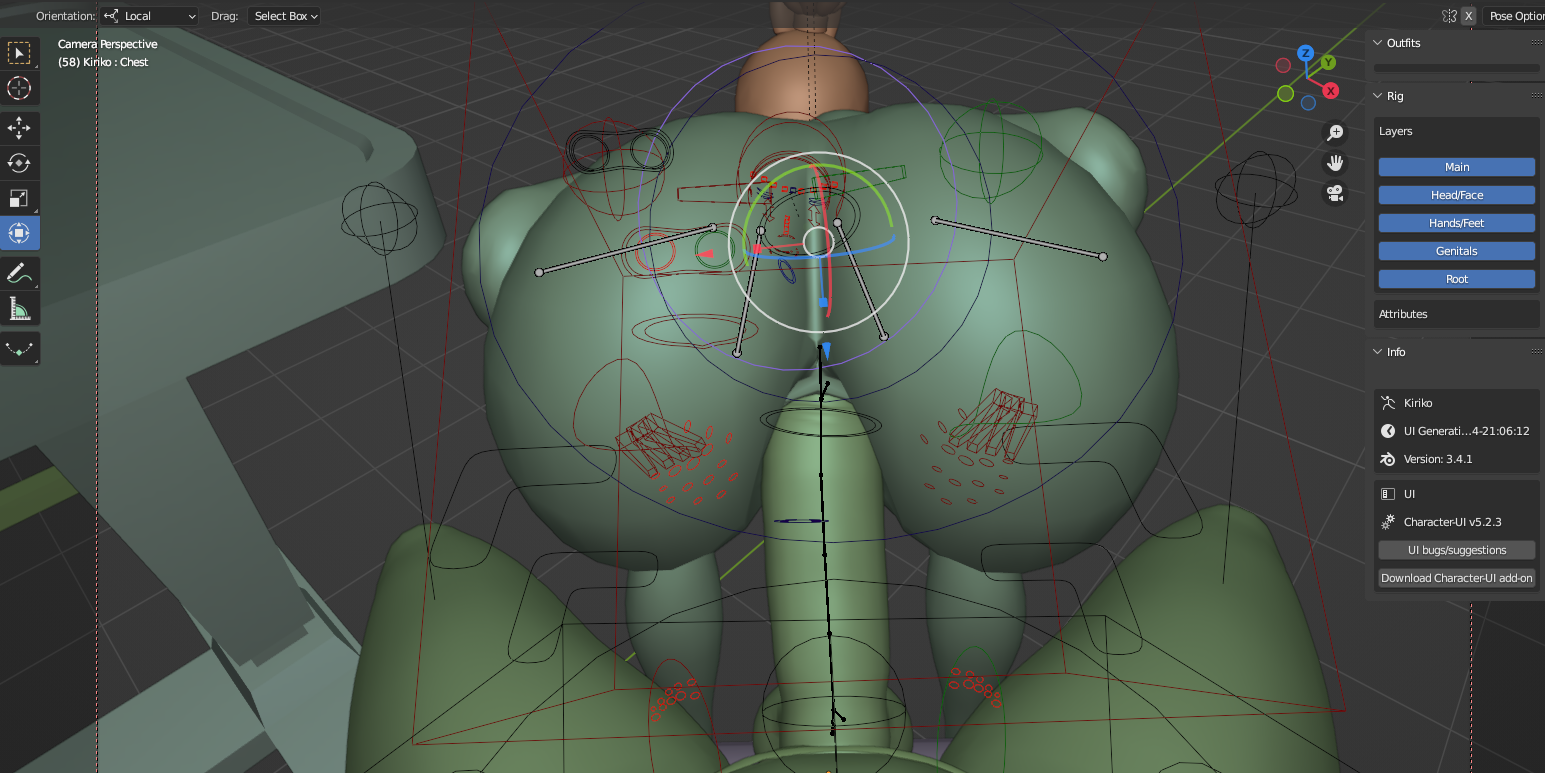Select the pose Breakdowner tool
Screen dimensions: 1545x773
[x=19, y=348]
